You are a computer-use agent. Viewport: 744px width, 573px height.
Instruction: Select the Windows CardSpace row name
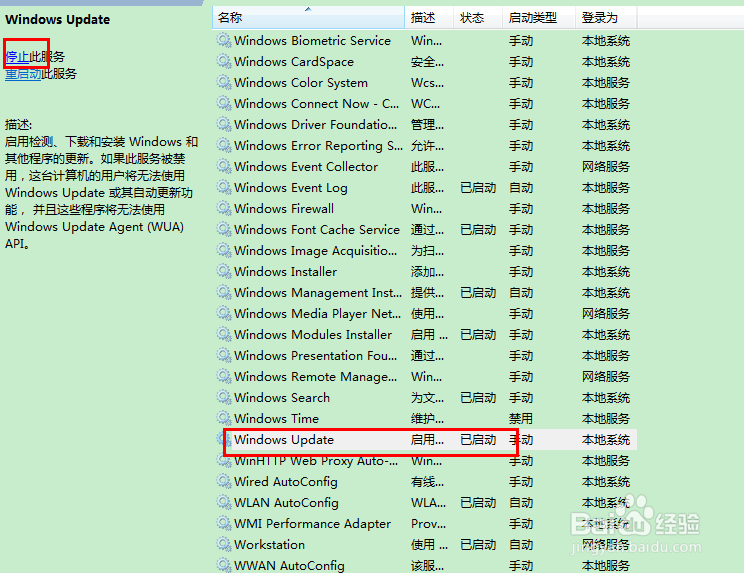point(294,62)
